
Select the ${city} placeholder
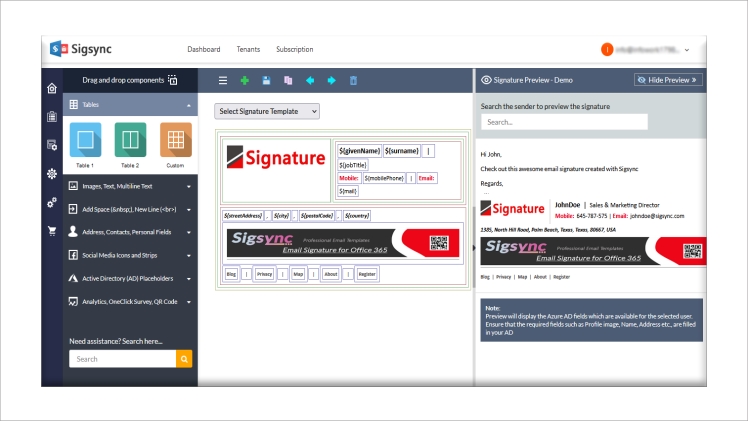coord(281,216)
